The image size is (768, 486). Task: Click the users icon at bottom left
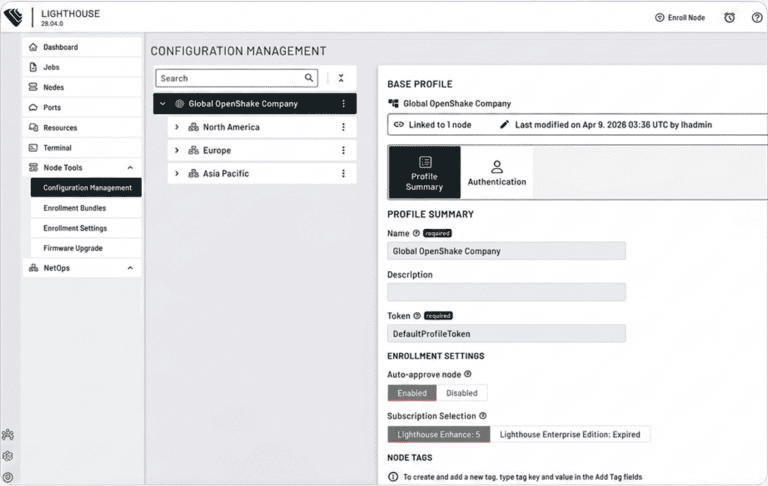(8, 435)
